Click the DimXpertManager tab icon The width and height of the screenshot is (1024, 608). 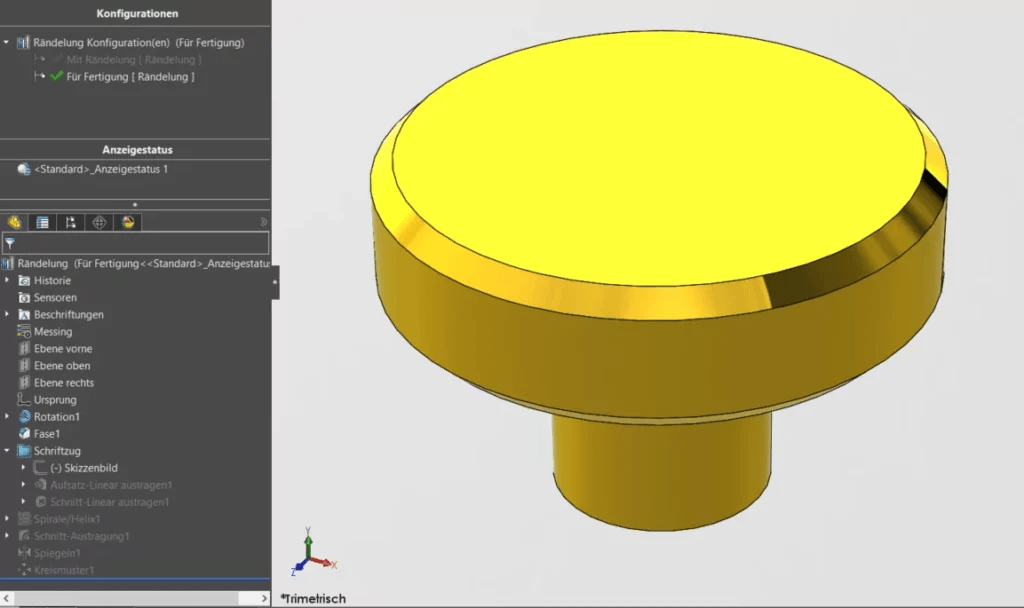99,222
